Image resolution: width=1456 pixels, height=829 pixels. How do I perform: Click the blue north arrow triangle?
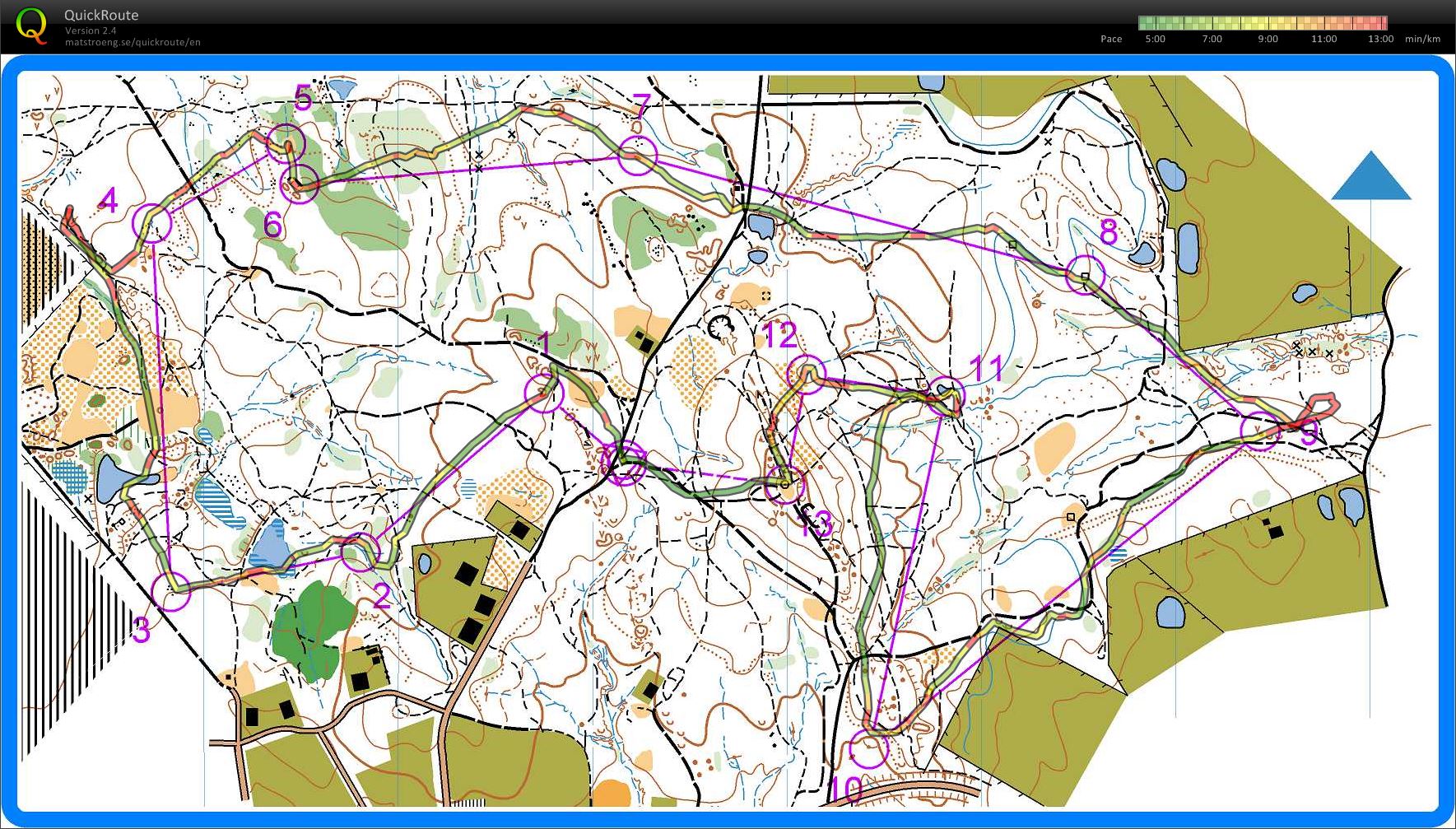pos(1370,177)
